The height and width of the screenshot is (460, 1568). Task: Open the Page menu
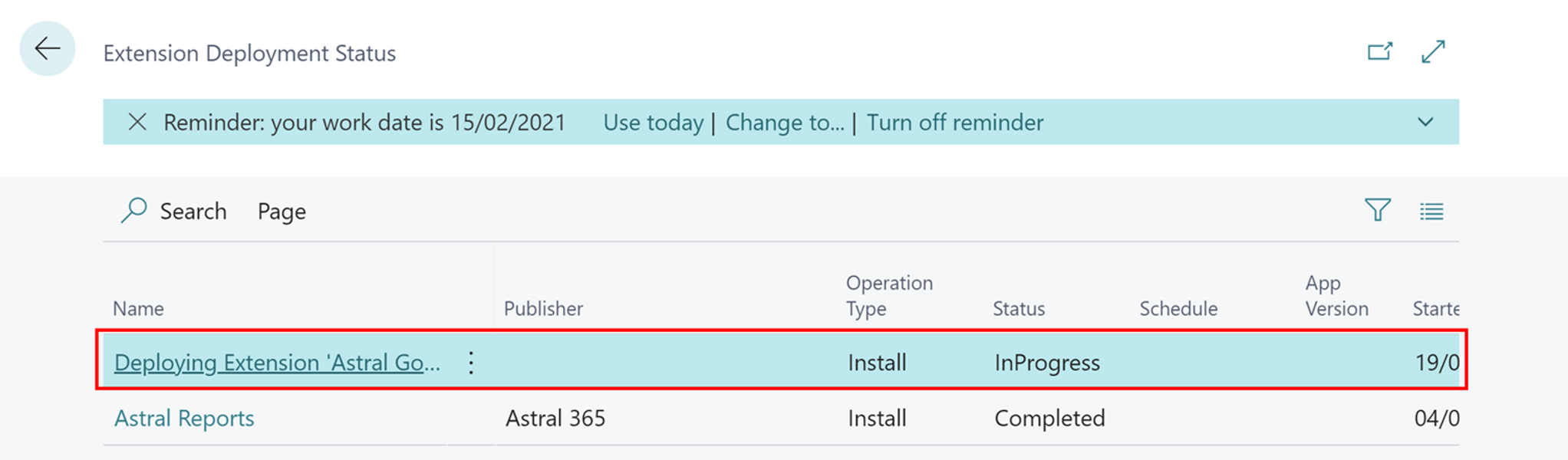click(282, 212)
